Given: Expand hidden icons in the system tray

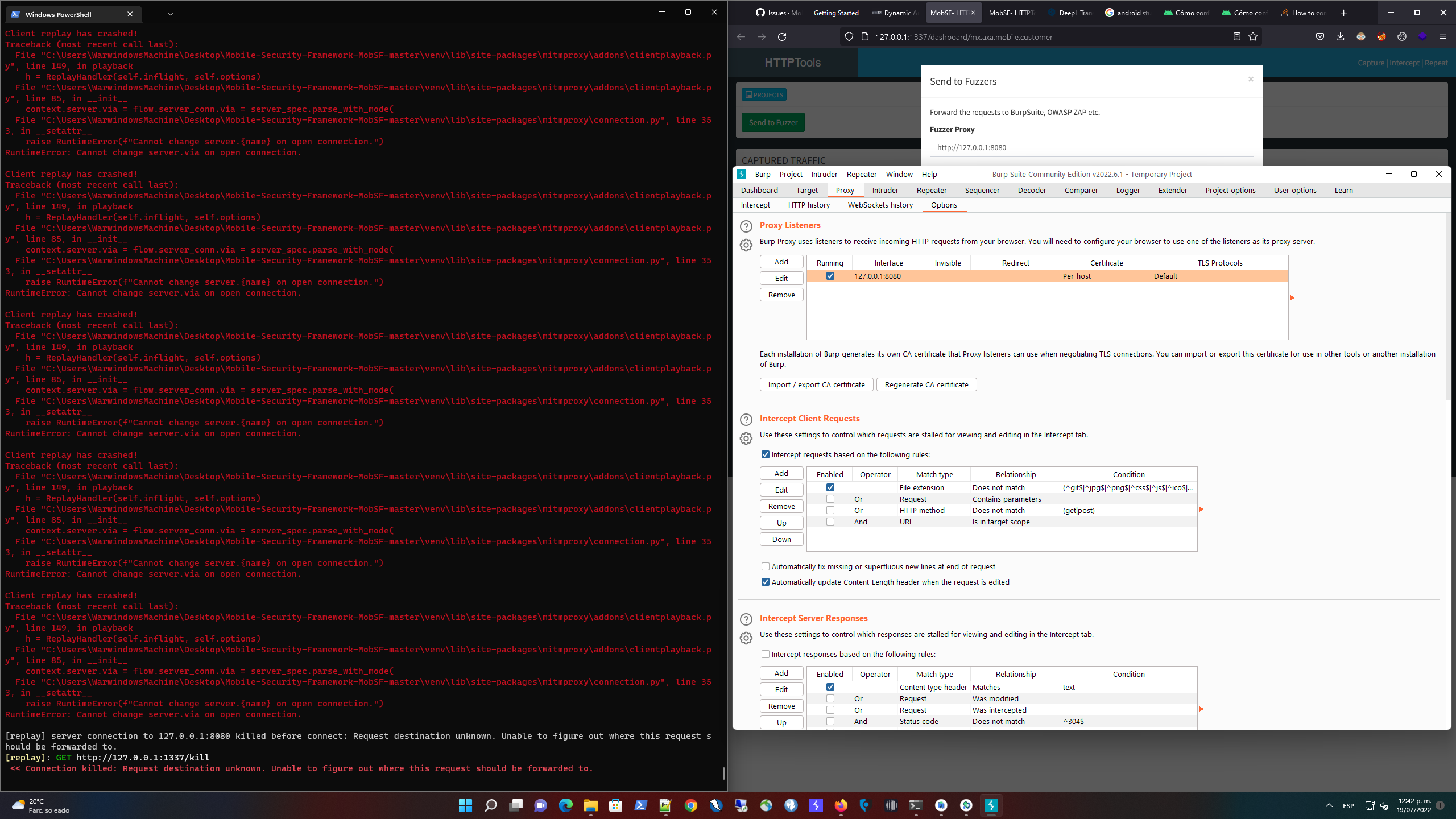Looking at the screenshot, I should (x=1329, y=805).
